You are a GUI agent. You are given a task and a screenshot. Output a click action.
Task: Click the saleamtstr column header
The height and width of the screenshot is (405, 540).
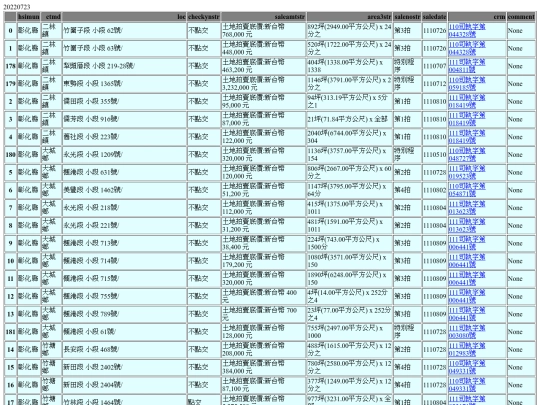263,17
